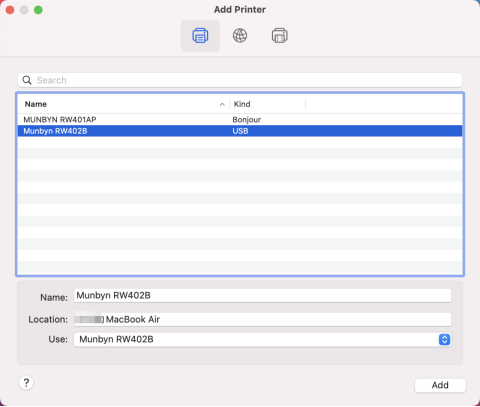Focus the Search field
The image size is (480, 407).
pos(240,80)
